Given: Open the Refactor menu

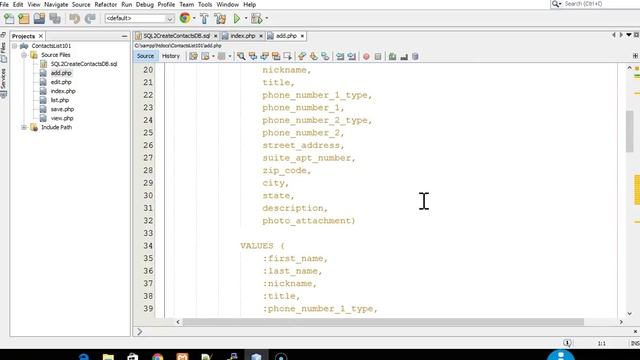Looking at the screenshot, I should (106, 4).
